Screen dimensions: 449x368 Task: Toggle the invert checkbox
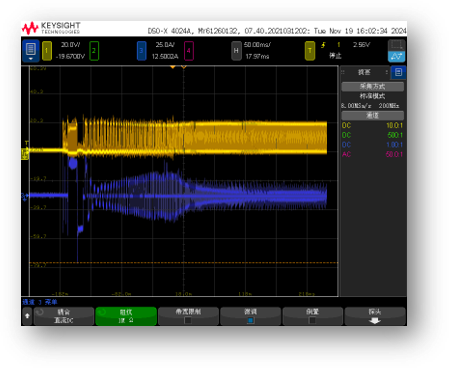(312, 320)
